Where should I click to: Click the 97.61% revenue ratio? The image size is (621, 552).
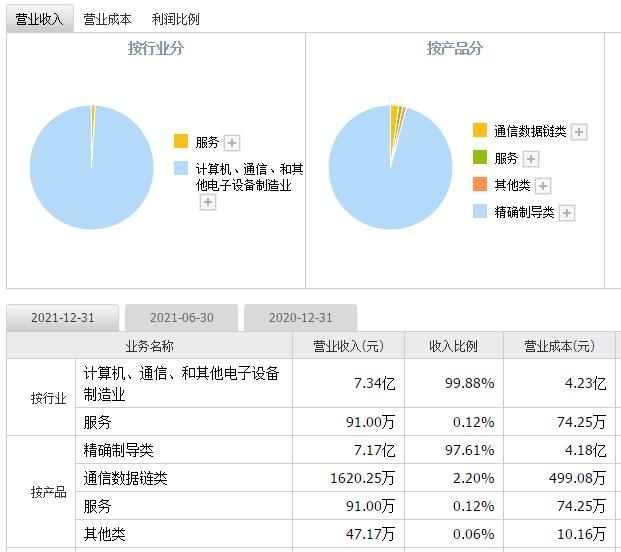click(x=470, y=450)
